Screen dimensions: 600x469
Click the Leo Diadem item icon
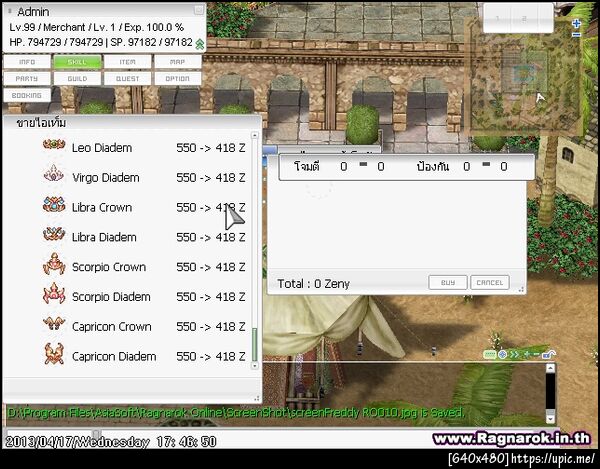pos(54,145)
